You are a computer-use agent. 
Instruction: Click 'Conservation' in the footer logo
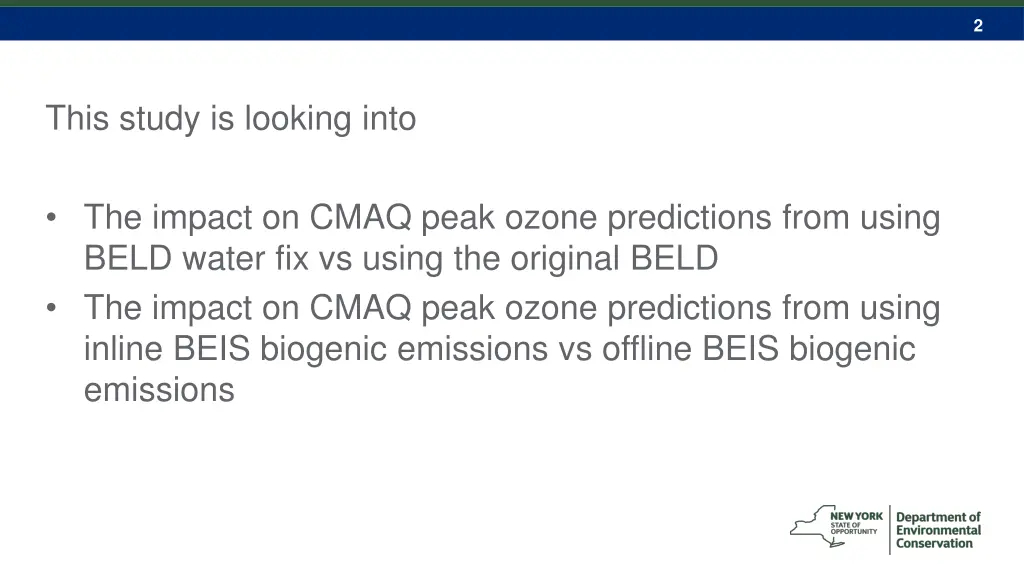[x=934, y=543]
